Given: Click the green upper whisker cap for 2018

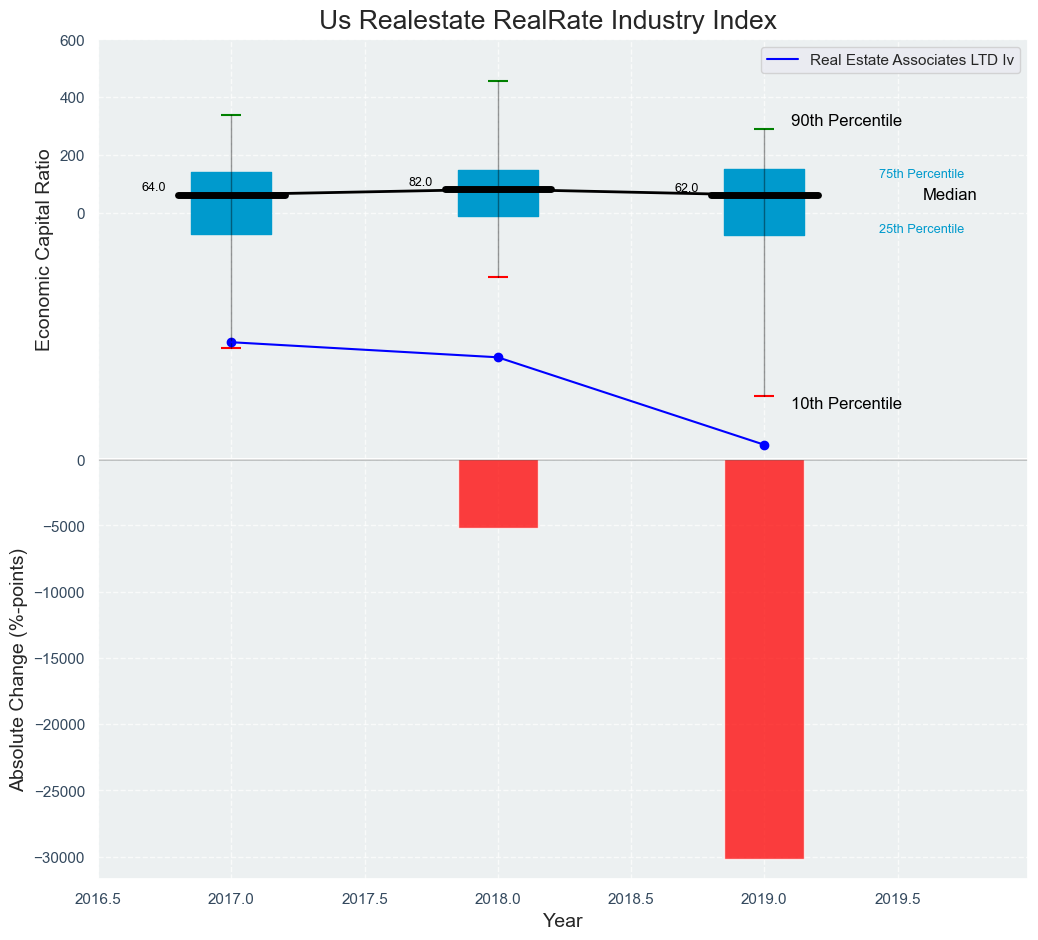Looking at the screenshot, I should point(498,81).
